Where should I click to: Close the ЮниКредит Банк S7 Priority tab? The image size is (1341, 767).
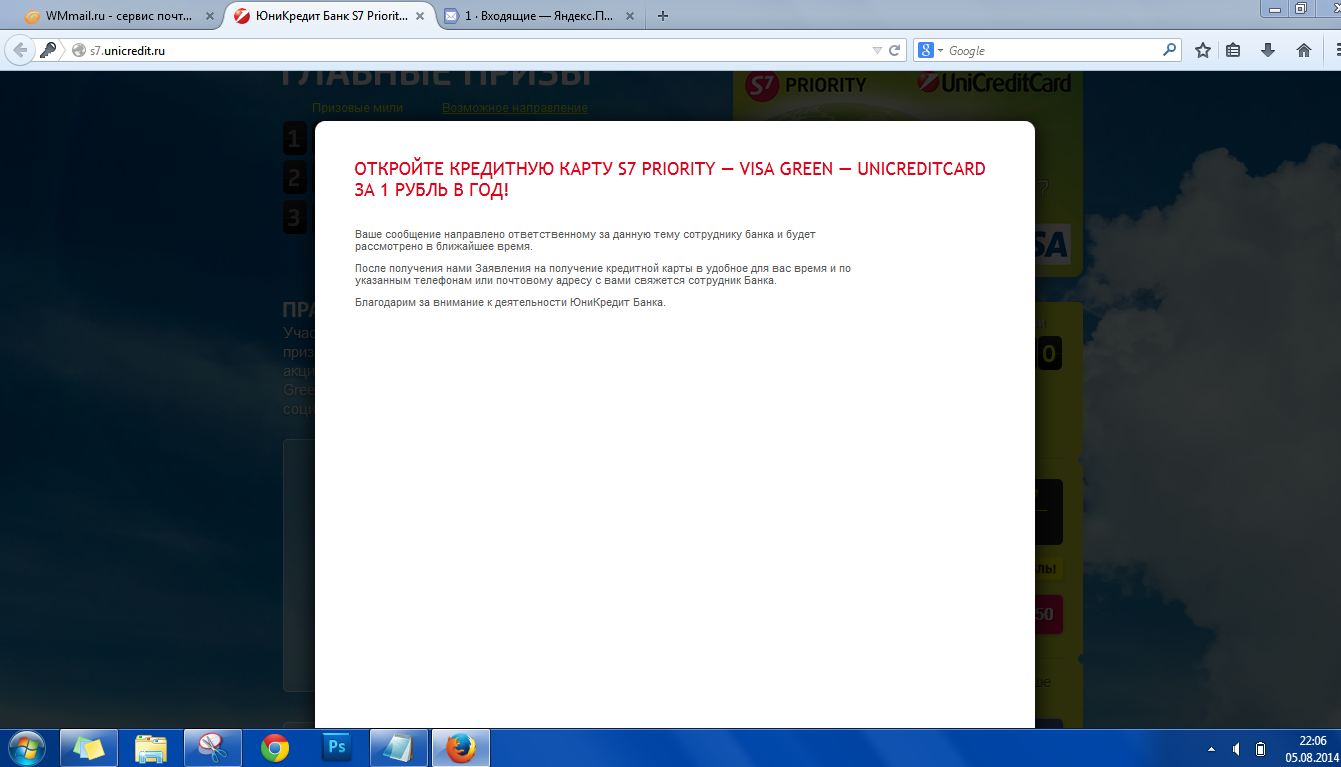(x=420, y=16)
